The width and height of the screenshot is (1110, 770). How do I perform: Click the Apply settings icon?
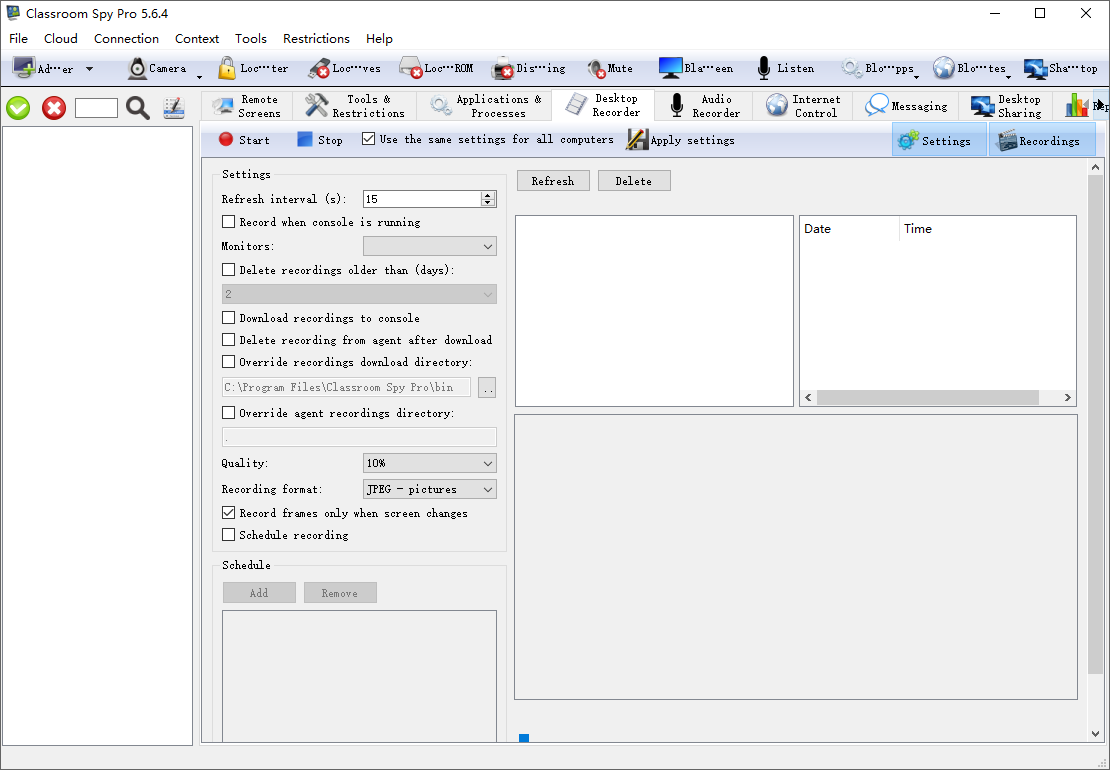click(x=637, y=140)
